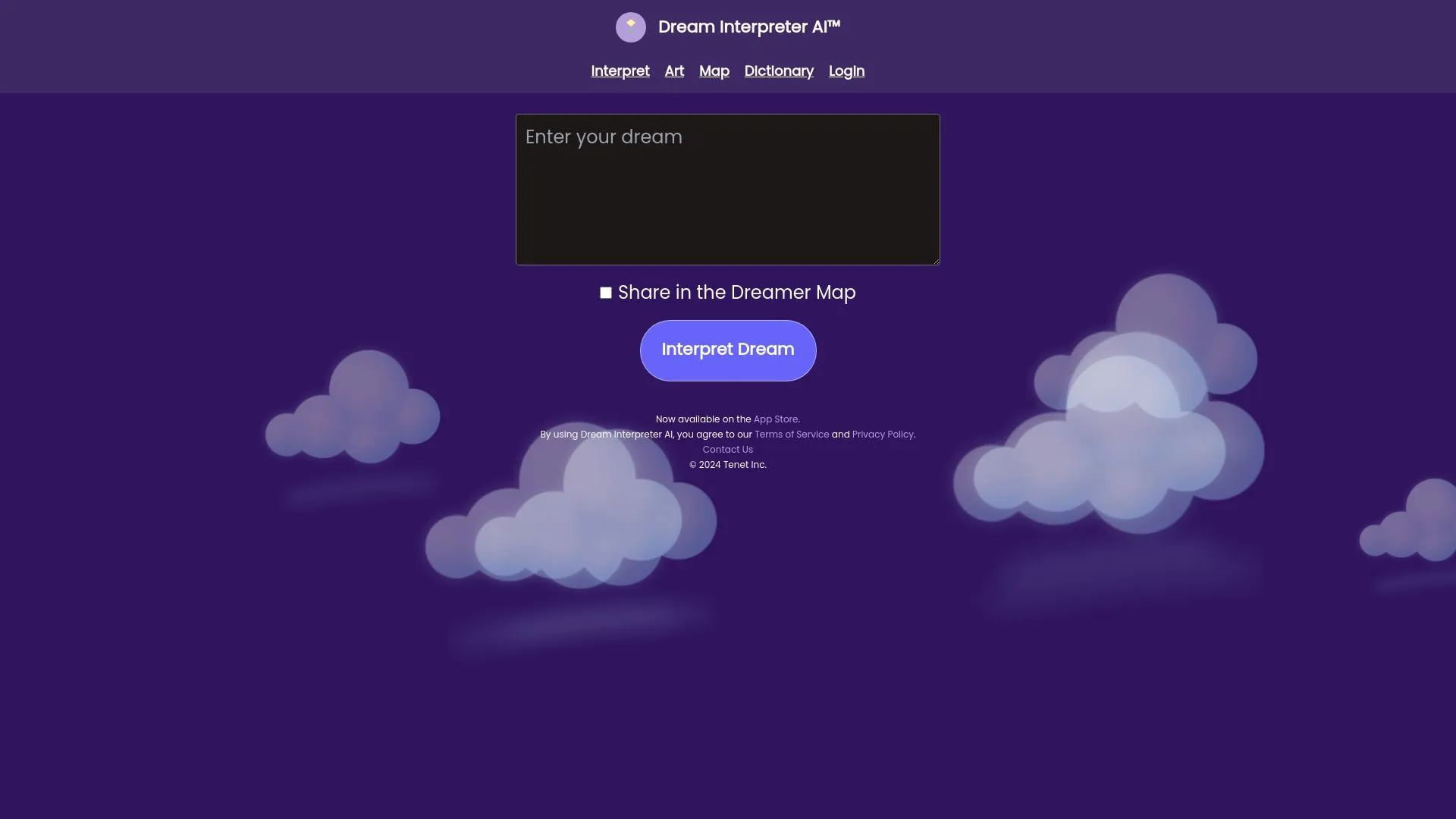Click the Contact Us link

click(727, 449)
